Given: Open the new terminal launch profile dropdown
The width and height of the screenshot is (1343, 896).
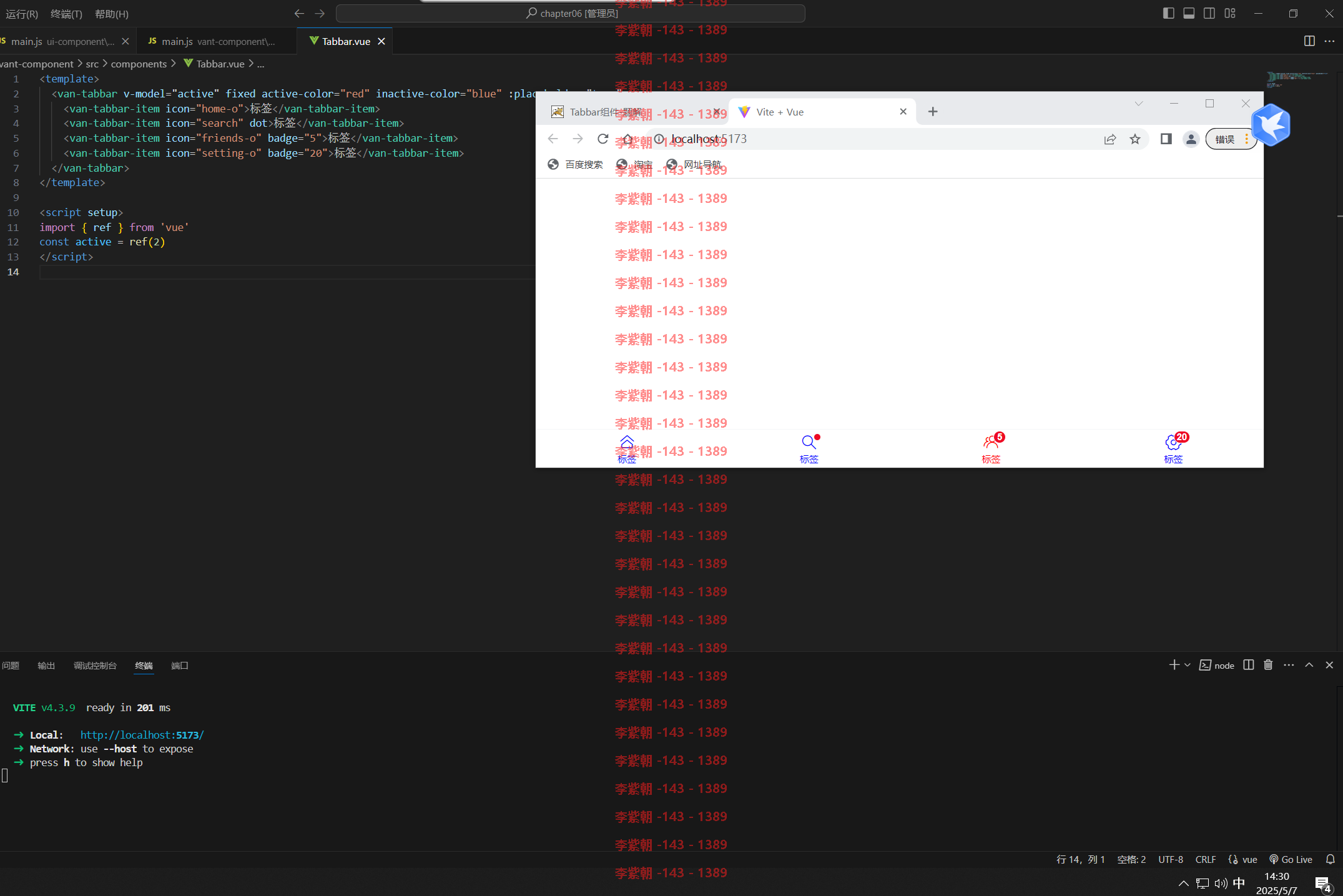Looking at the screenshot, I should pyautogui.click(x=1187, y=665).
